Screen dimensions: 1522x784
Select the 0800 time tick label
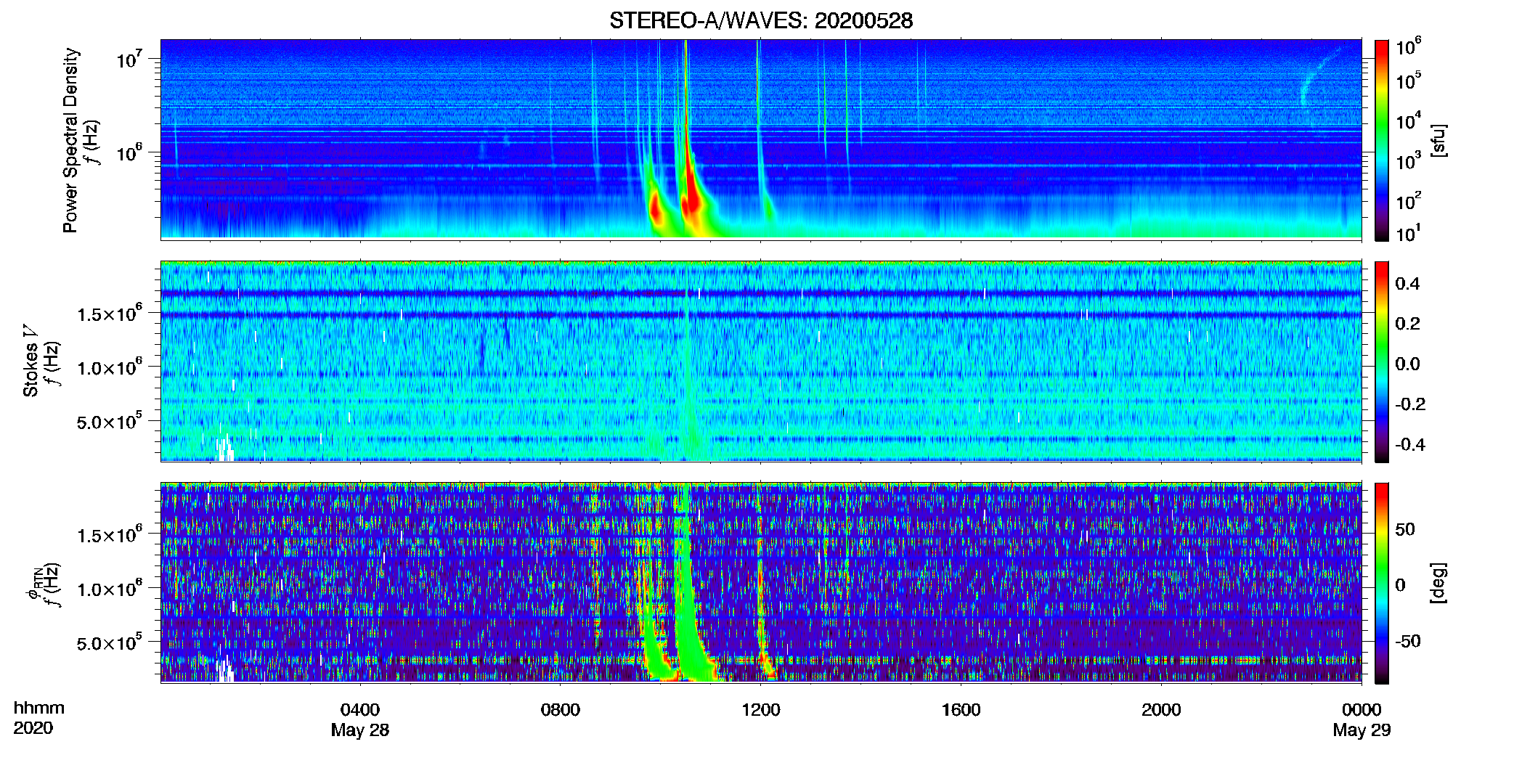point(561,710)
